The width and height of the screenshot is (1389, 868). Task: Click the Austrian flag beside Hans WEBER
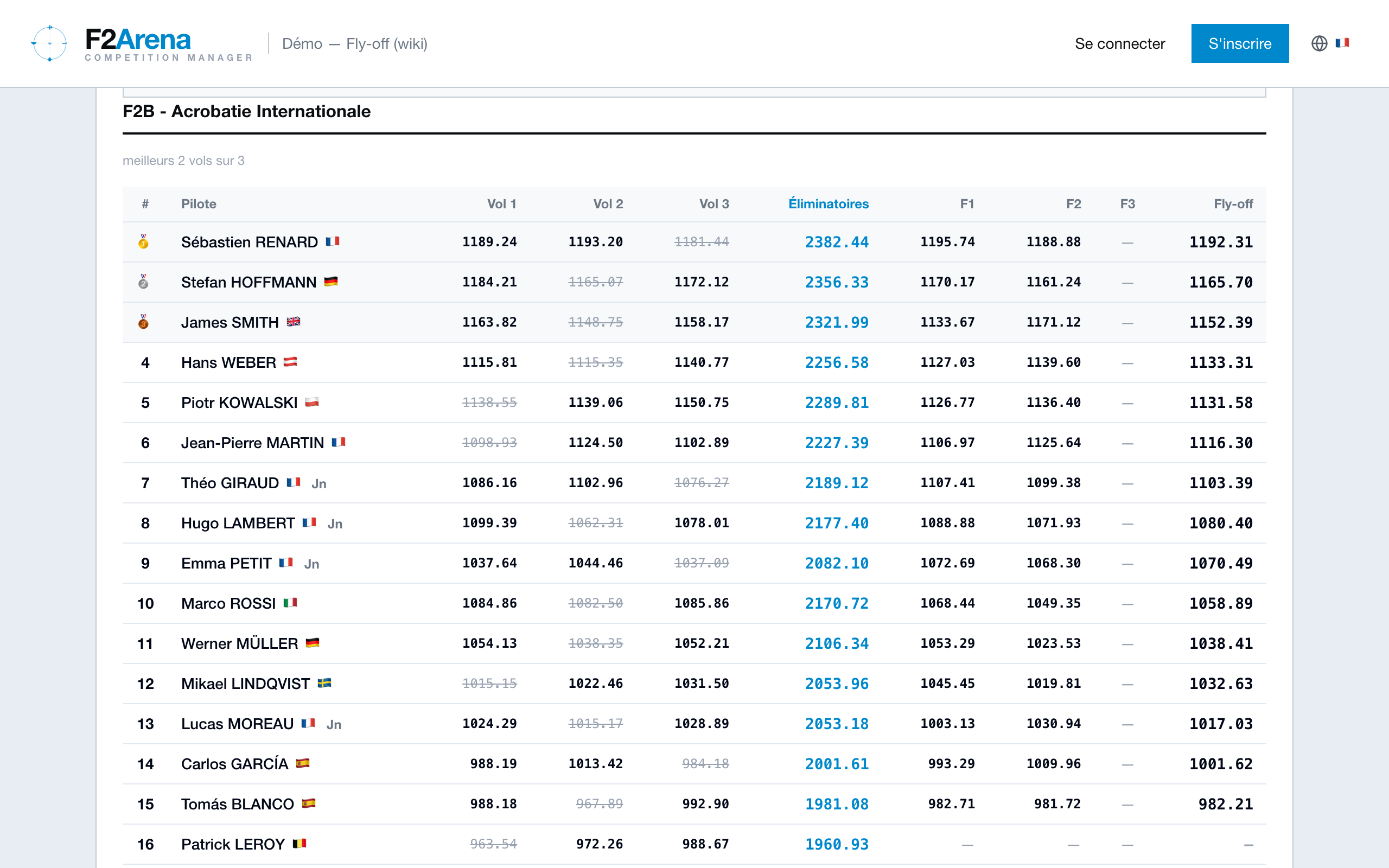click(290, 362)
